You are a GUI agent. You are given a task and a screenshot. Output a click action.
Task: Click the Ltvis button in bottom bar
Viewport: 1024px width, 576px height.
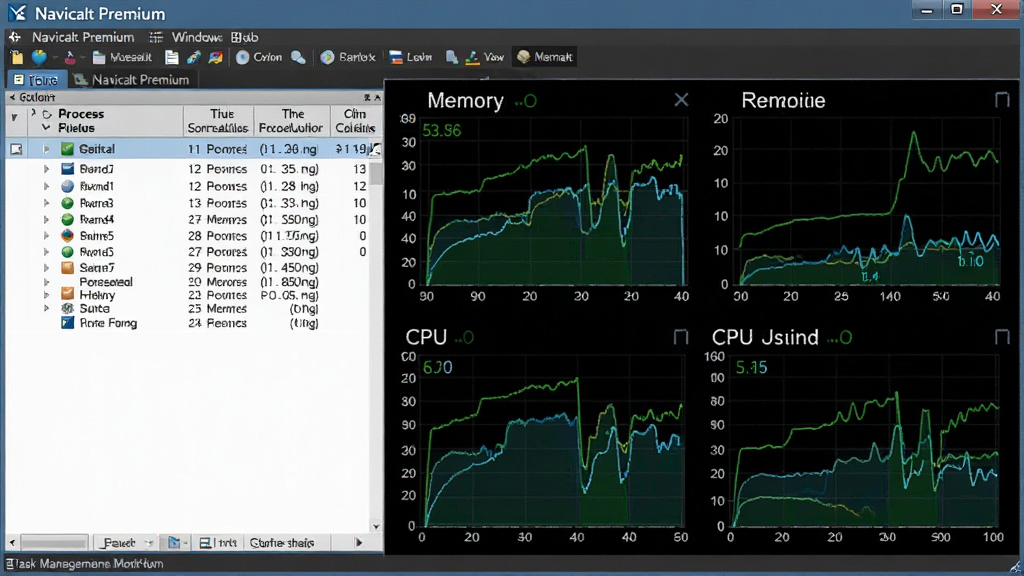[219, 543]
